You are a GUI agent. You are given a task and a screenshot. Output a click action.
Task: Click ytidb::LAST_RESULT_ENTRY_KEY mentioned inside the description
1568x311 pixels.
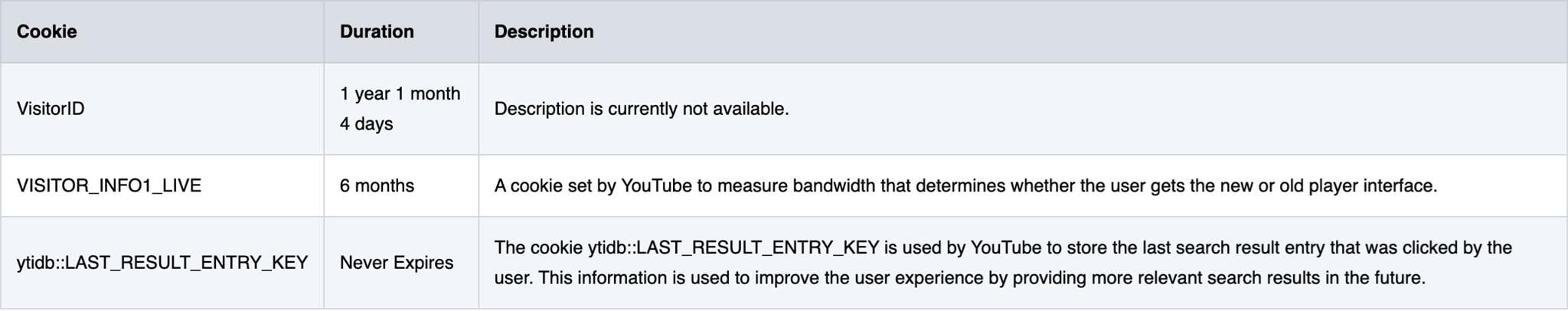[733, 248]
